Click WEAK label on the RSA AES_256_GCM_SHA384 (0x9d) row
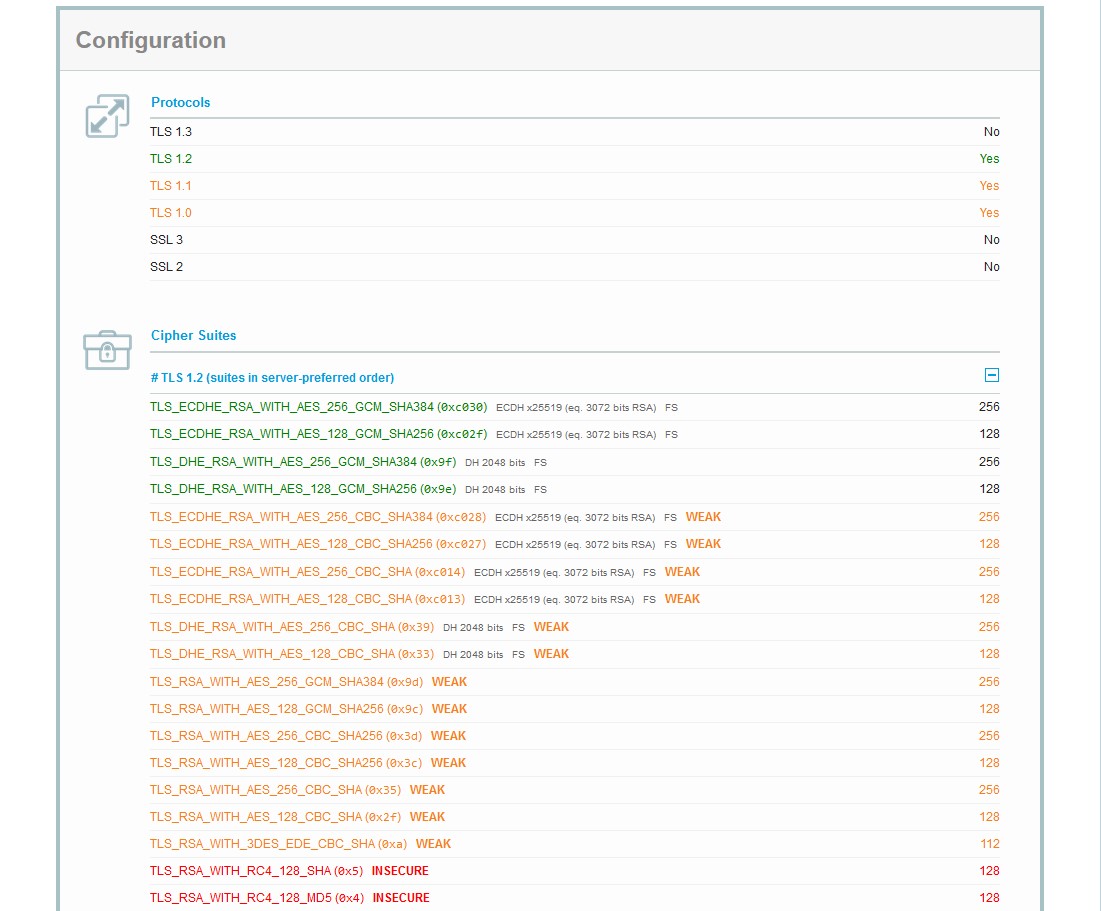 (449, 682)
